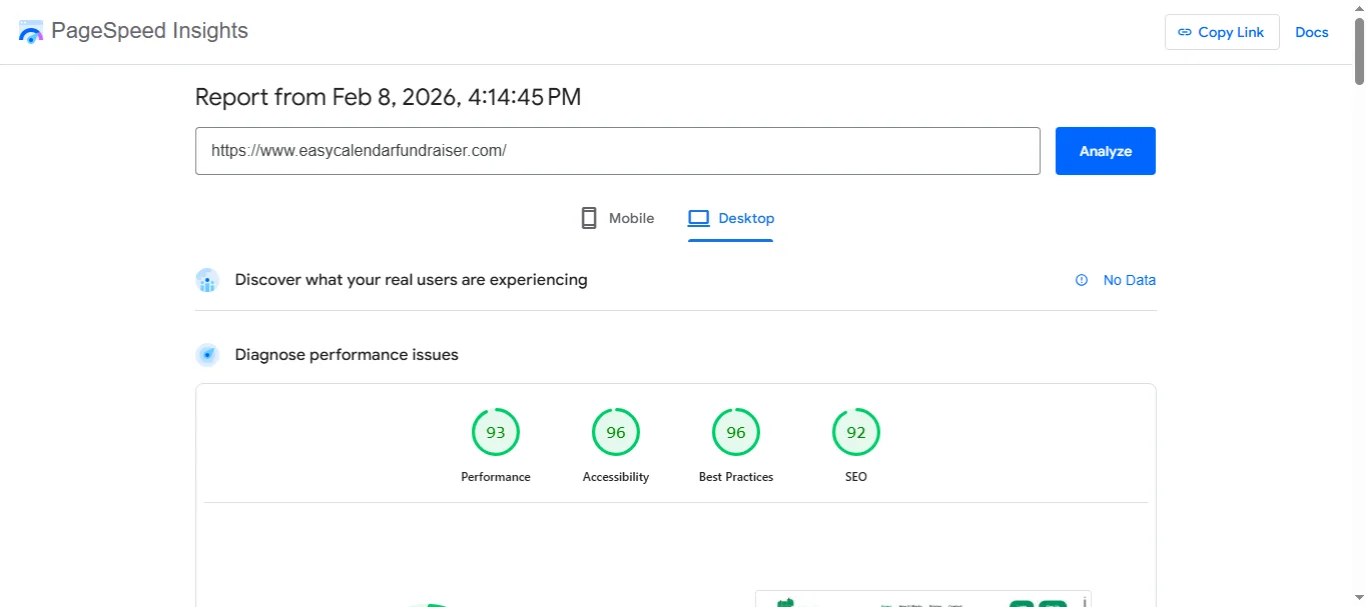Select the Accessibility score gauge
The width and height of the screenshot is (1366, 607).
pyautogui.click(x=615, y=432)
